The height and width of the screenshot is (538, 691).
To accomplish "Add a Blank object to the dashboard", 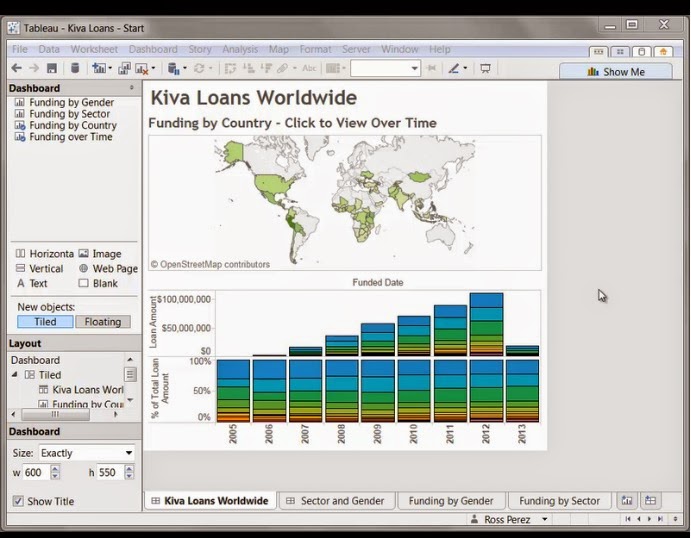I will (x=98, y=283).
